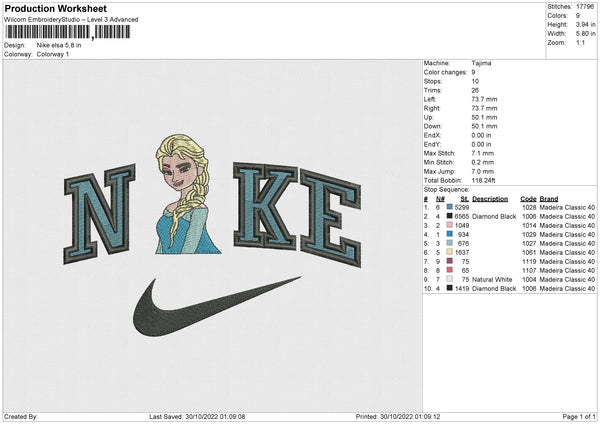Click the embroidered letter K in the preview
The width and height of the screenshot is (600, 424).
click(x=265, y=206)
